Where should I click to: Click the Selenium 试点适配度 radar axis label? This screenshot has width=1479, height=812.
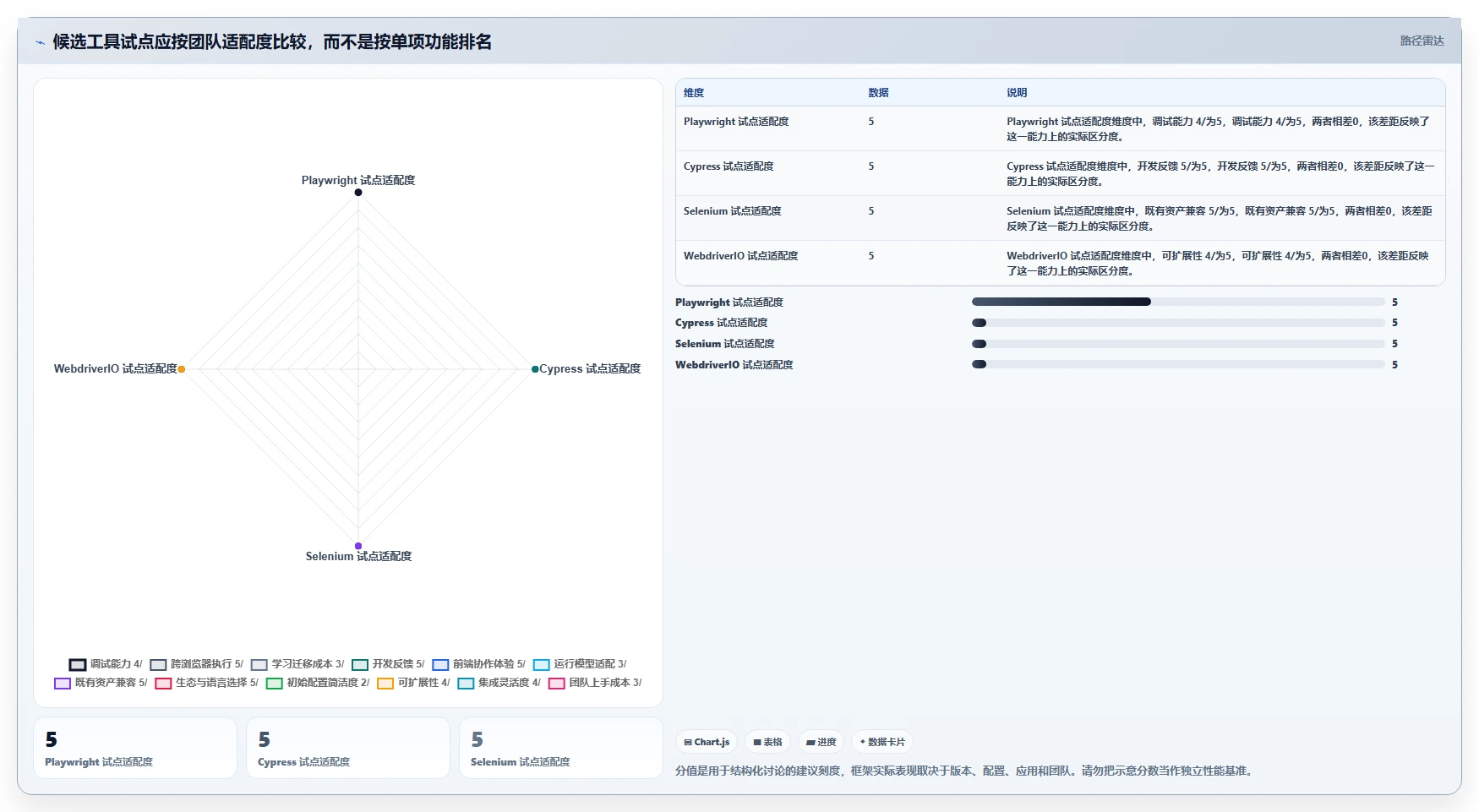coord(358,556)
